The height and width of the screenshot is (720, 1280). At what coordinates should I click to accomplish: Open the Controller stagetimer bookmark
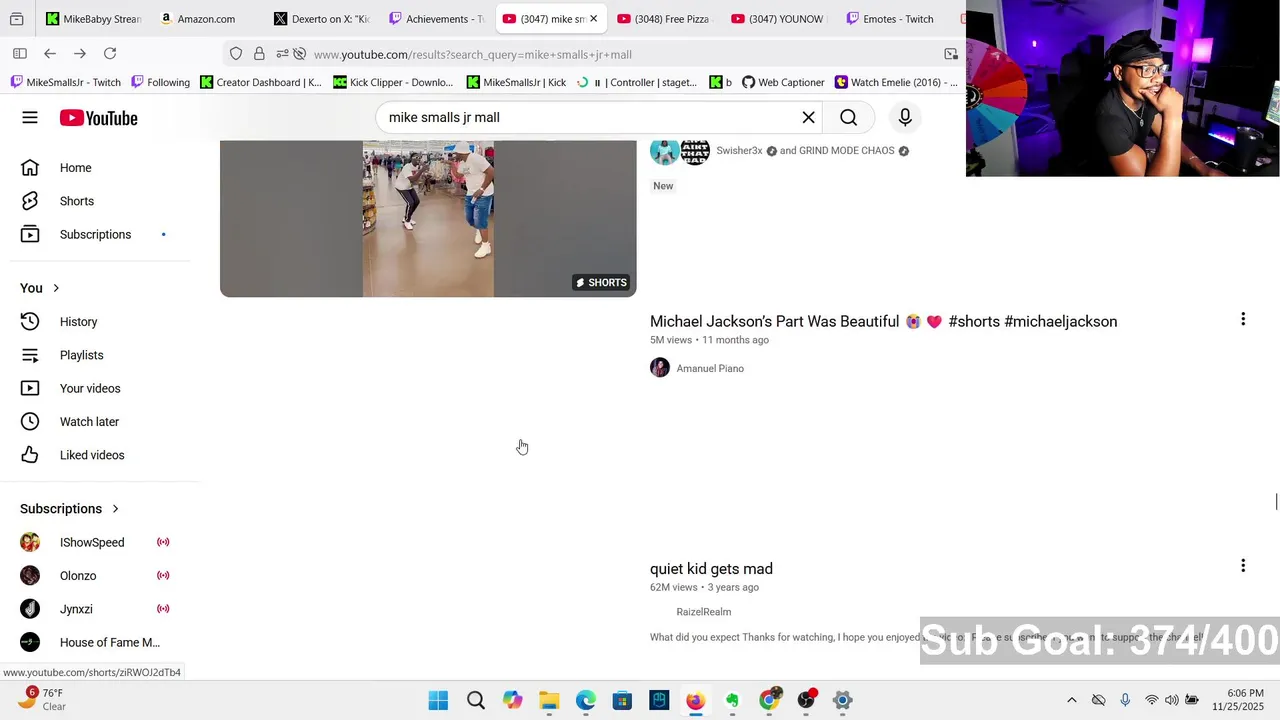click(x=637, y=82)
